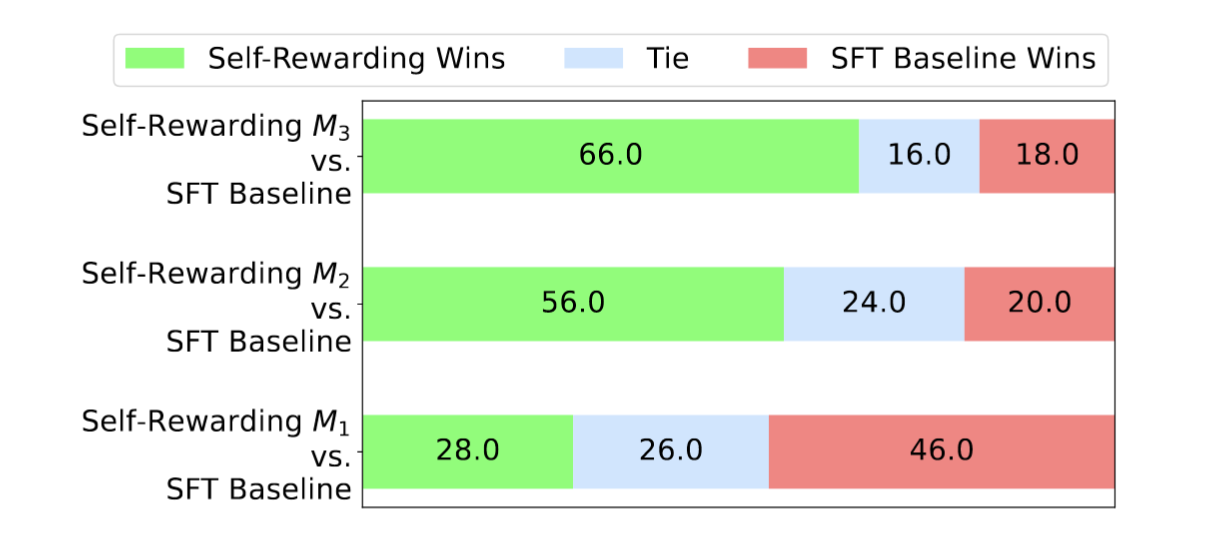Screen dimensions: 1228x534
Task: Click the green 56.0 segment of the M2 bar
Action: pos(572,303)
